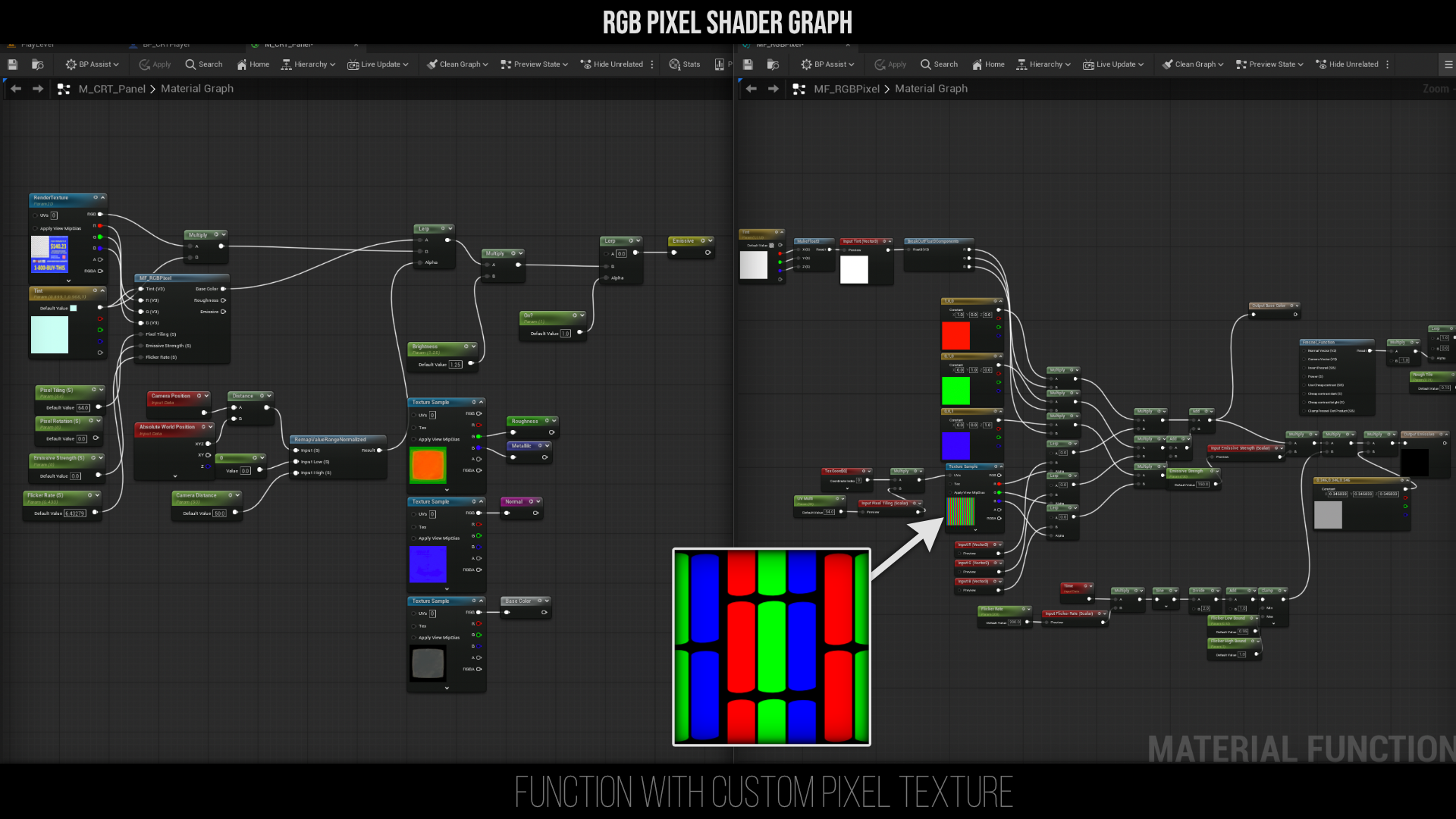
Task: Open the hamburger menu at the far right toolbar
Action: pyautogui.click(x=1448, y=64)
